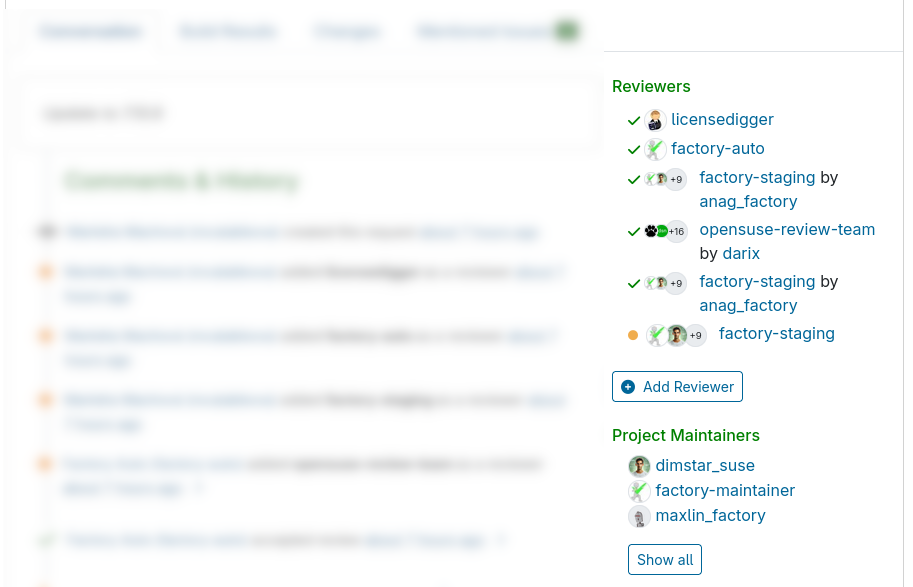Click the factory-auto reviewer avatar
Viewport: 913px width, 587px height.
tap(655, 150)
